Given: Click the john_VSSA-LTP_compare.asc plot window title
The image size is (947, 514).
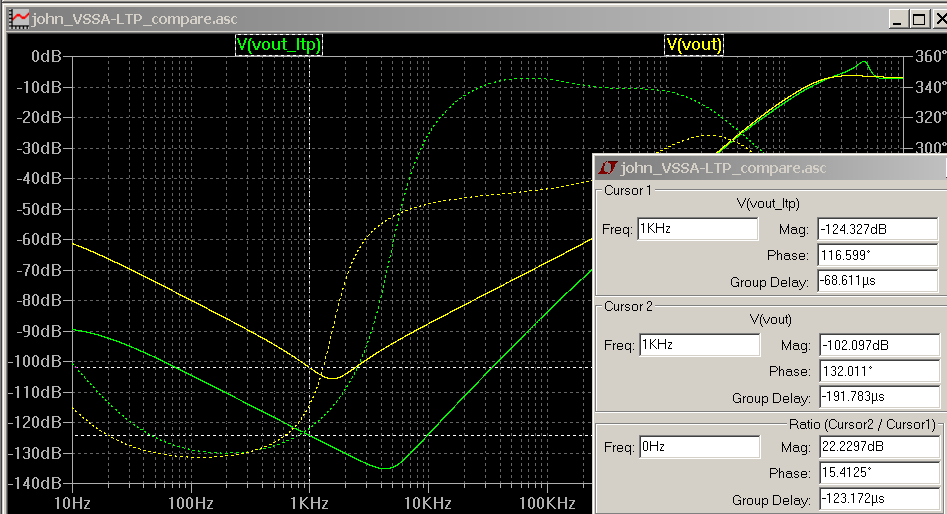Looking at the screenshot, I should tap(134, 19).
